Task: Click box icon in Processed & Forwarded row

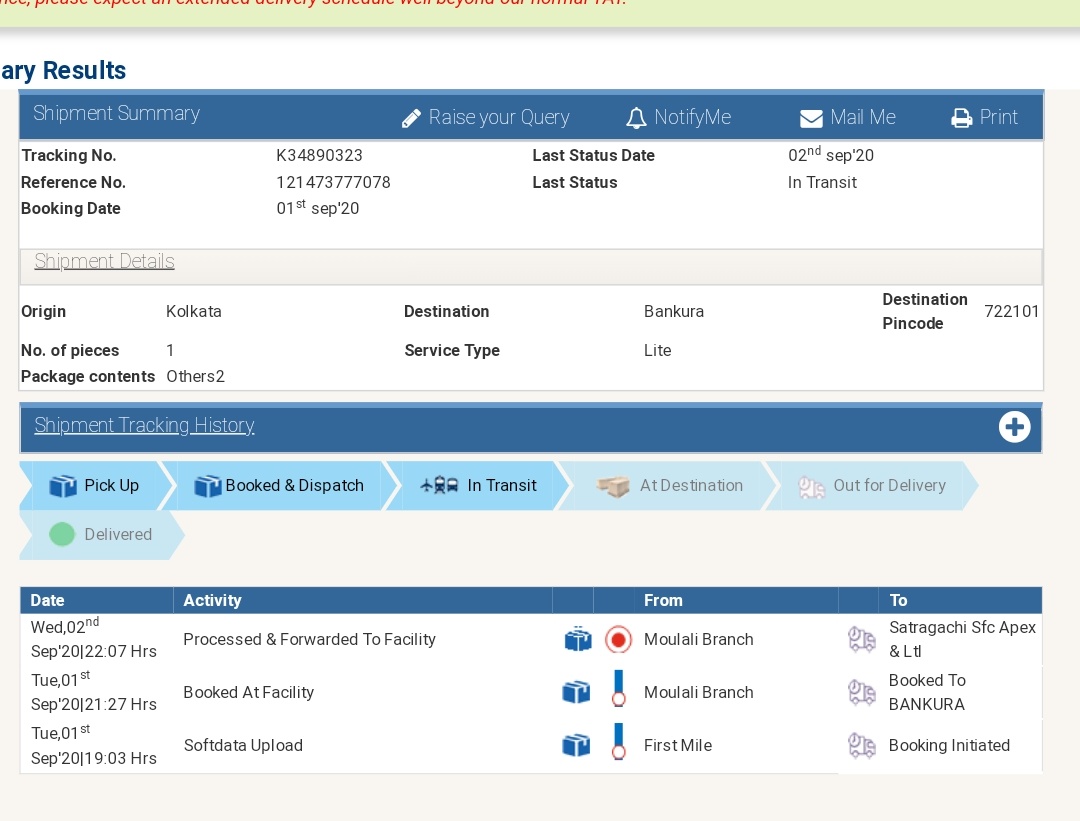Action: point(578,639)
